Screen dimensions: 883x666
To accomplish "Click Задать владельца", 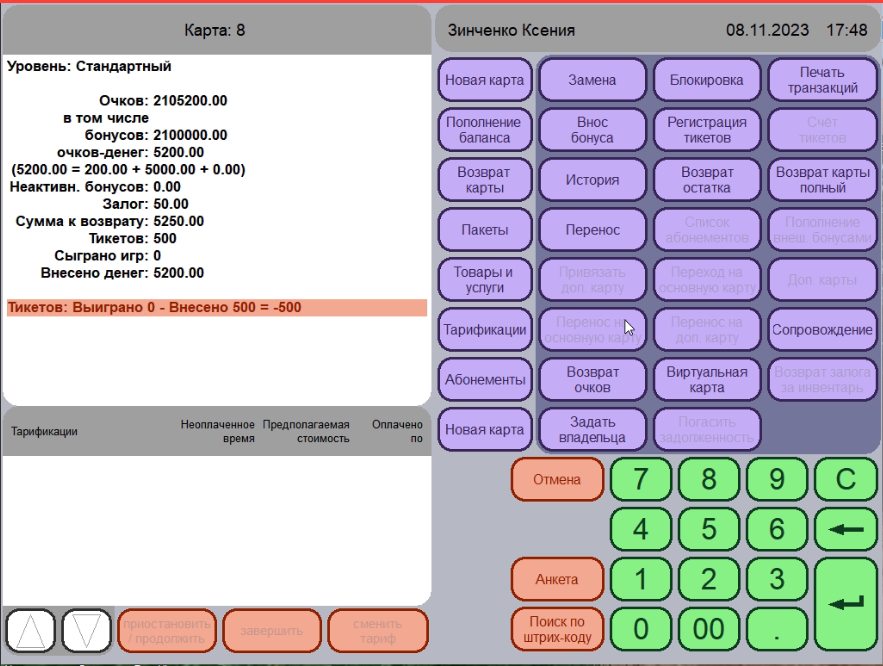I will click(x=592, y=430).
